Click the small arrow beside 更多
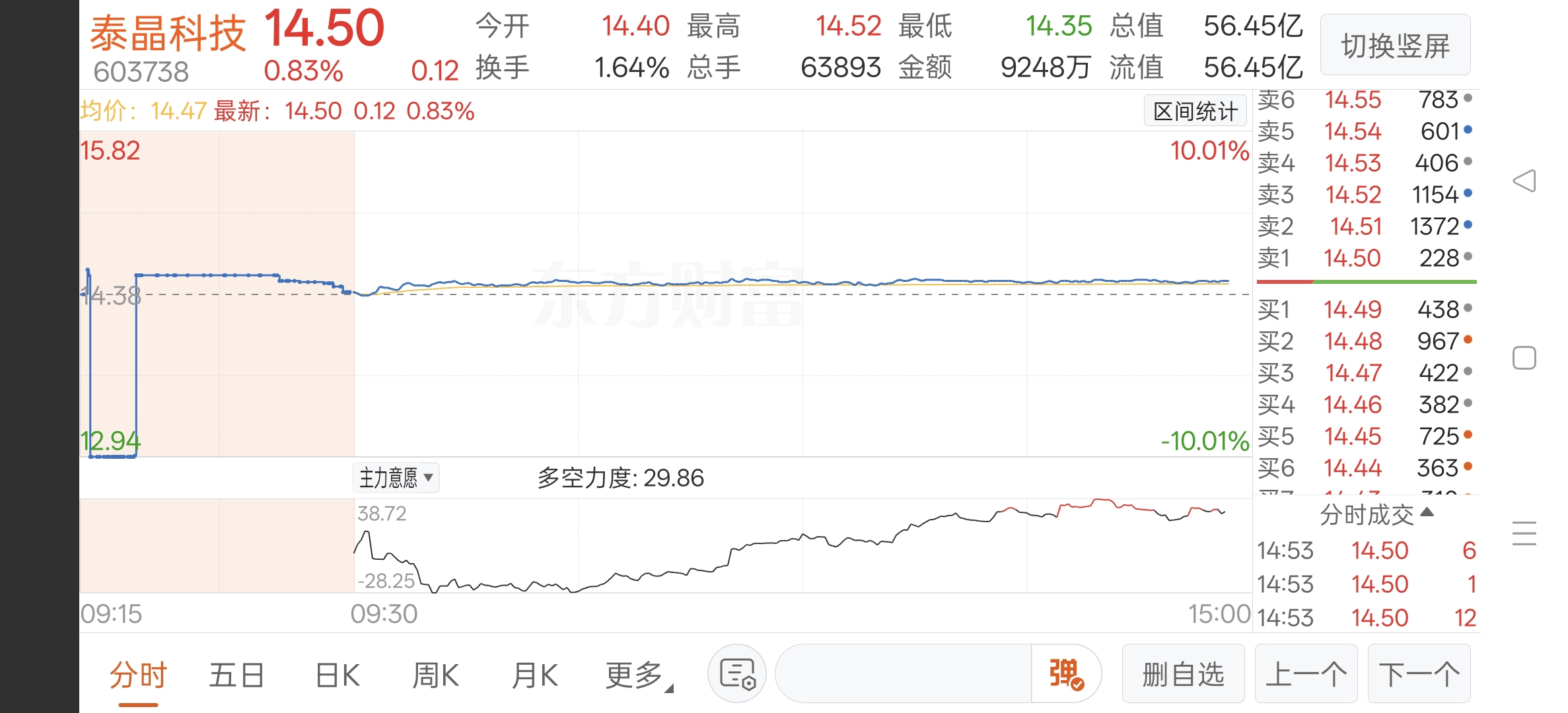Screen dimensions: 1568x713 coord(669,689)
